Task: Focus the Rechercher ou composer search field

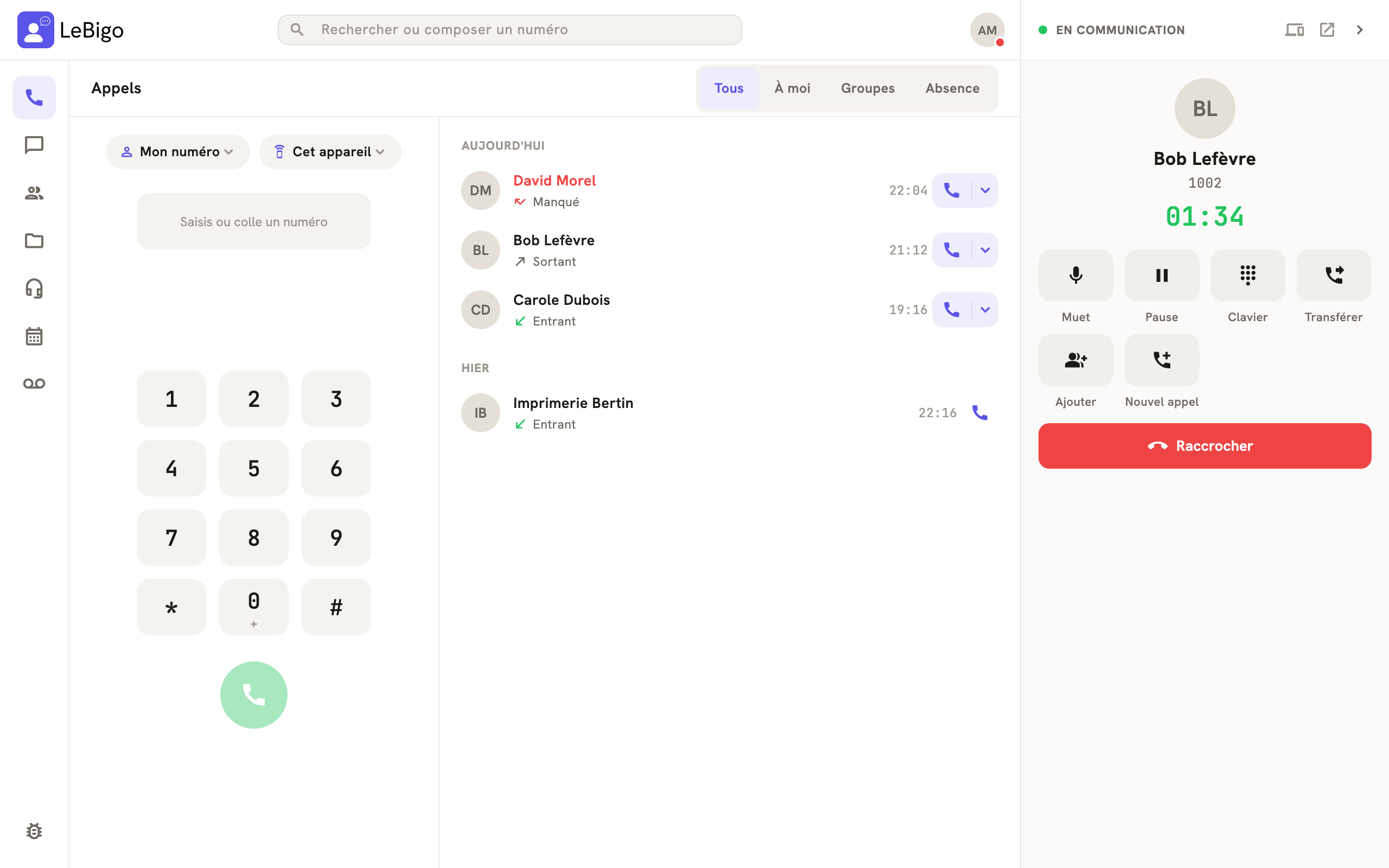Action: [509, 30]
